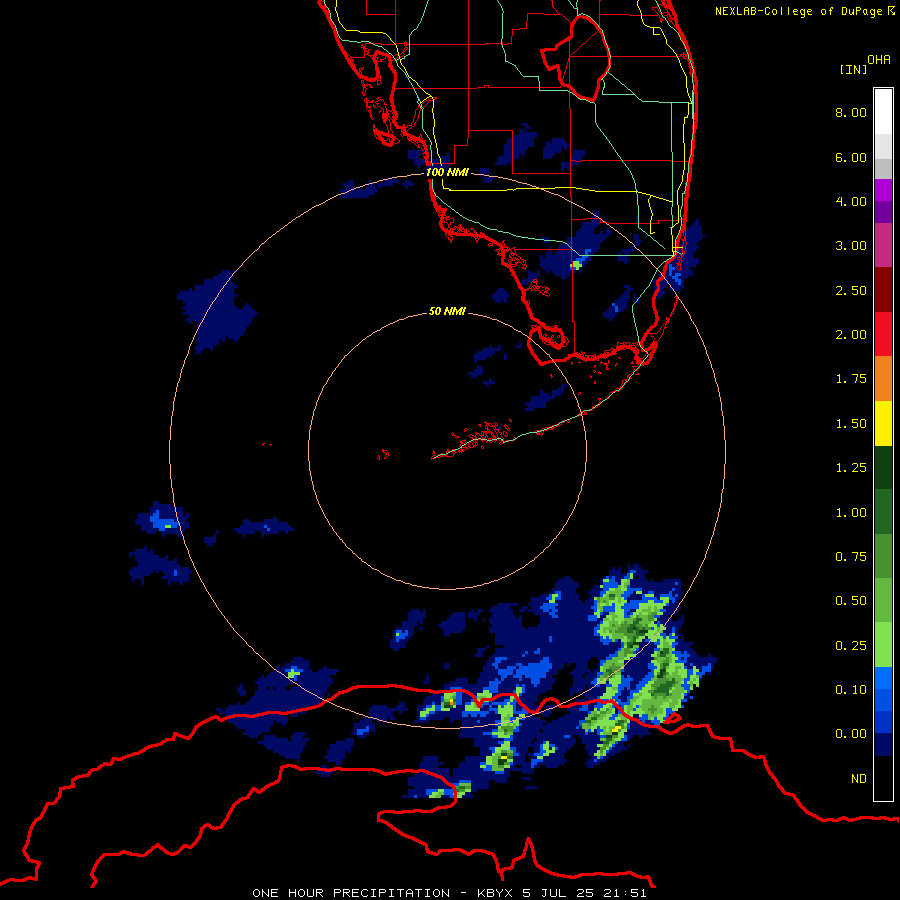Click the 6.00 legend value
The height and width of the screenshot is (900, 900).
coord(851,157)
